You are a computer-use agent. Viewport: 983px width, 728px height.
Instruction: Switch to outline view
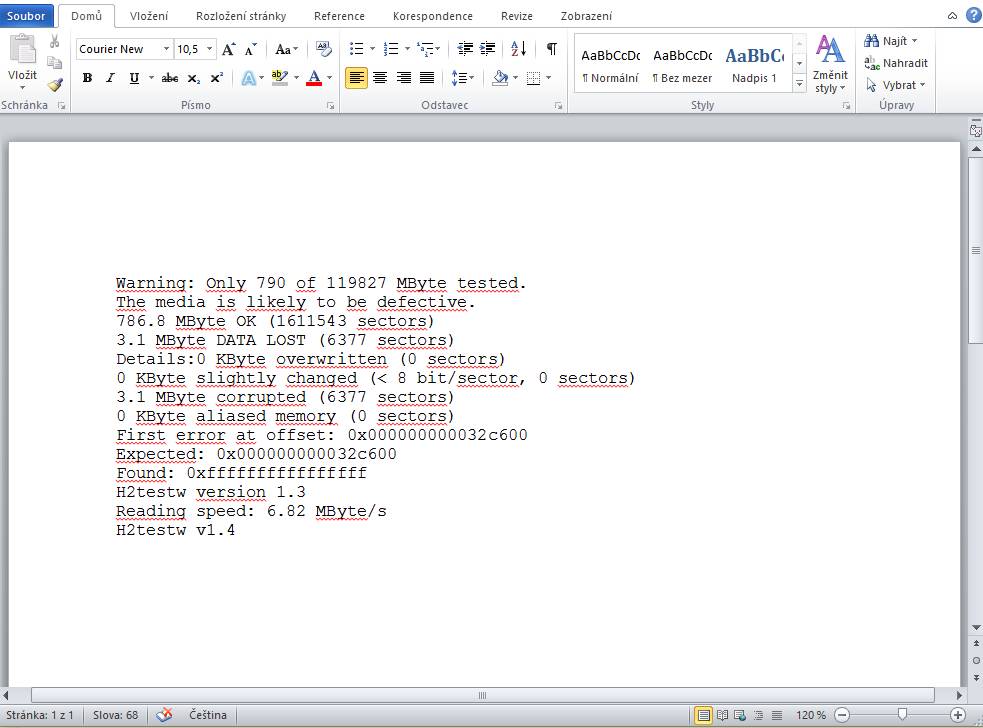(x=759, y=715)
